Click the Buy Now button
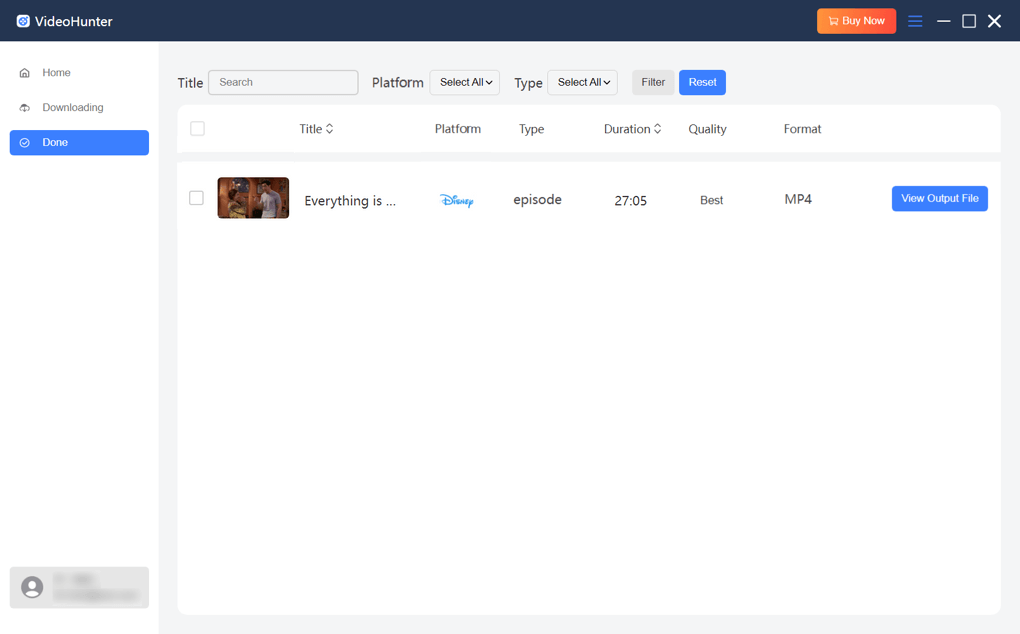Screen dimensions: 1020x634 click(x=857, y=21)
